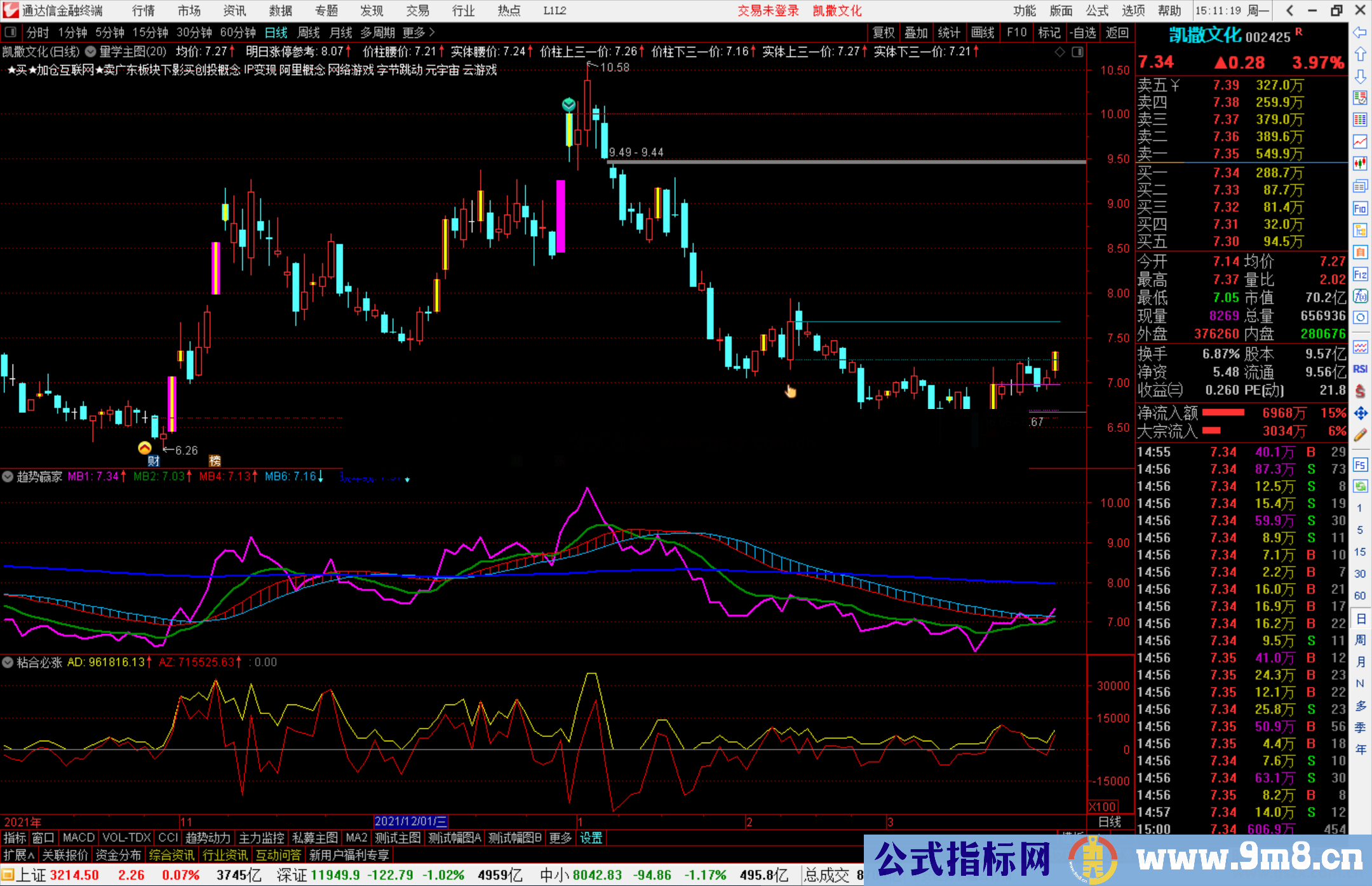
Task: Toggle 叠加 overlay mode on
Action: coord(917,32)
